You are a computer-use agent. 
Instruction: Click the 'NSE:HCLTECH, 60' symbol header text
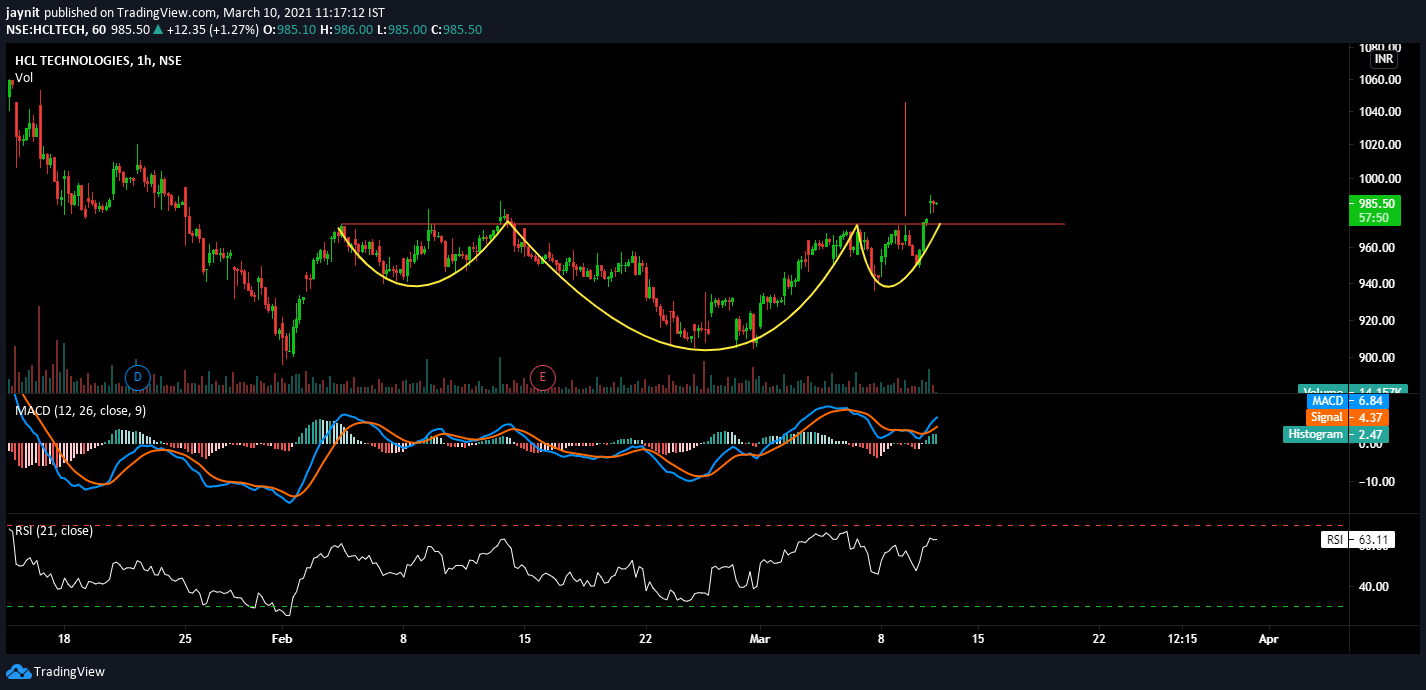coord(56,30)
